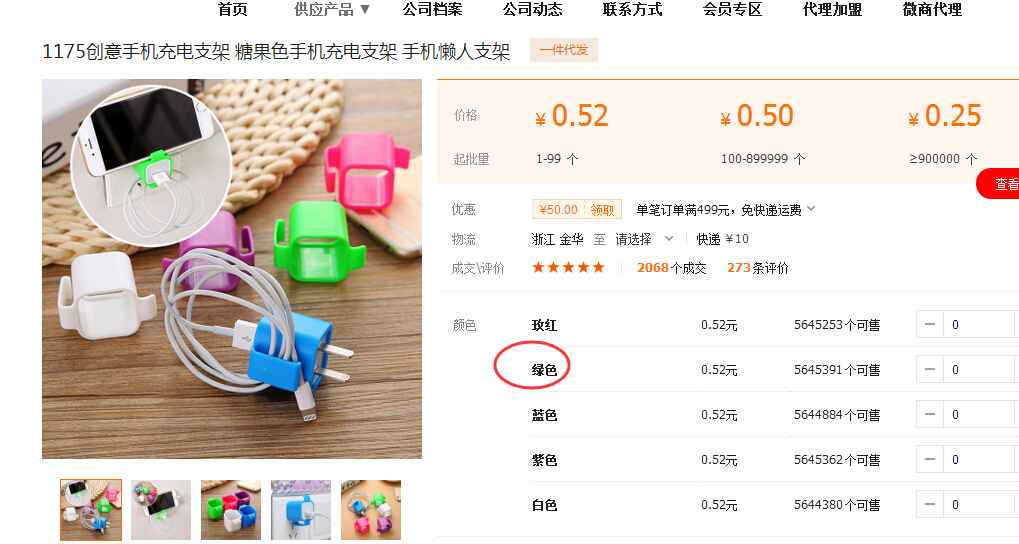The image size is (1019, 544).
Task: Click the red 查看 button
Action: coord(1001,184)
